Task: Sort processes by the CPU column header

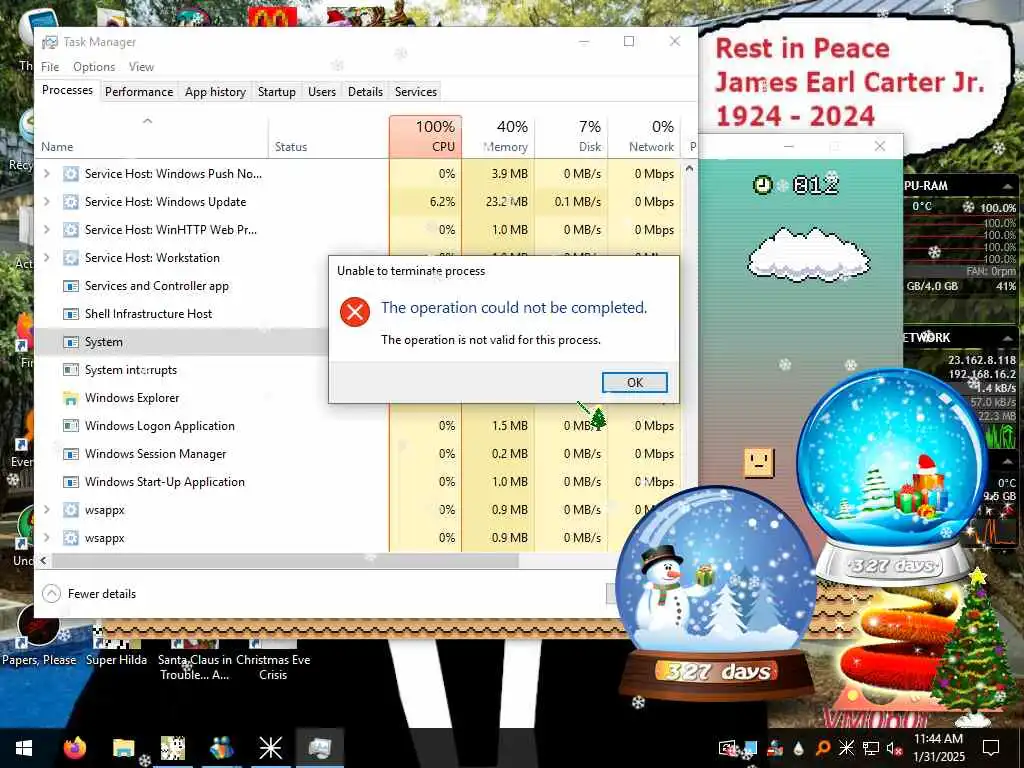Action: [x=426, y=136]
